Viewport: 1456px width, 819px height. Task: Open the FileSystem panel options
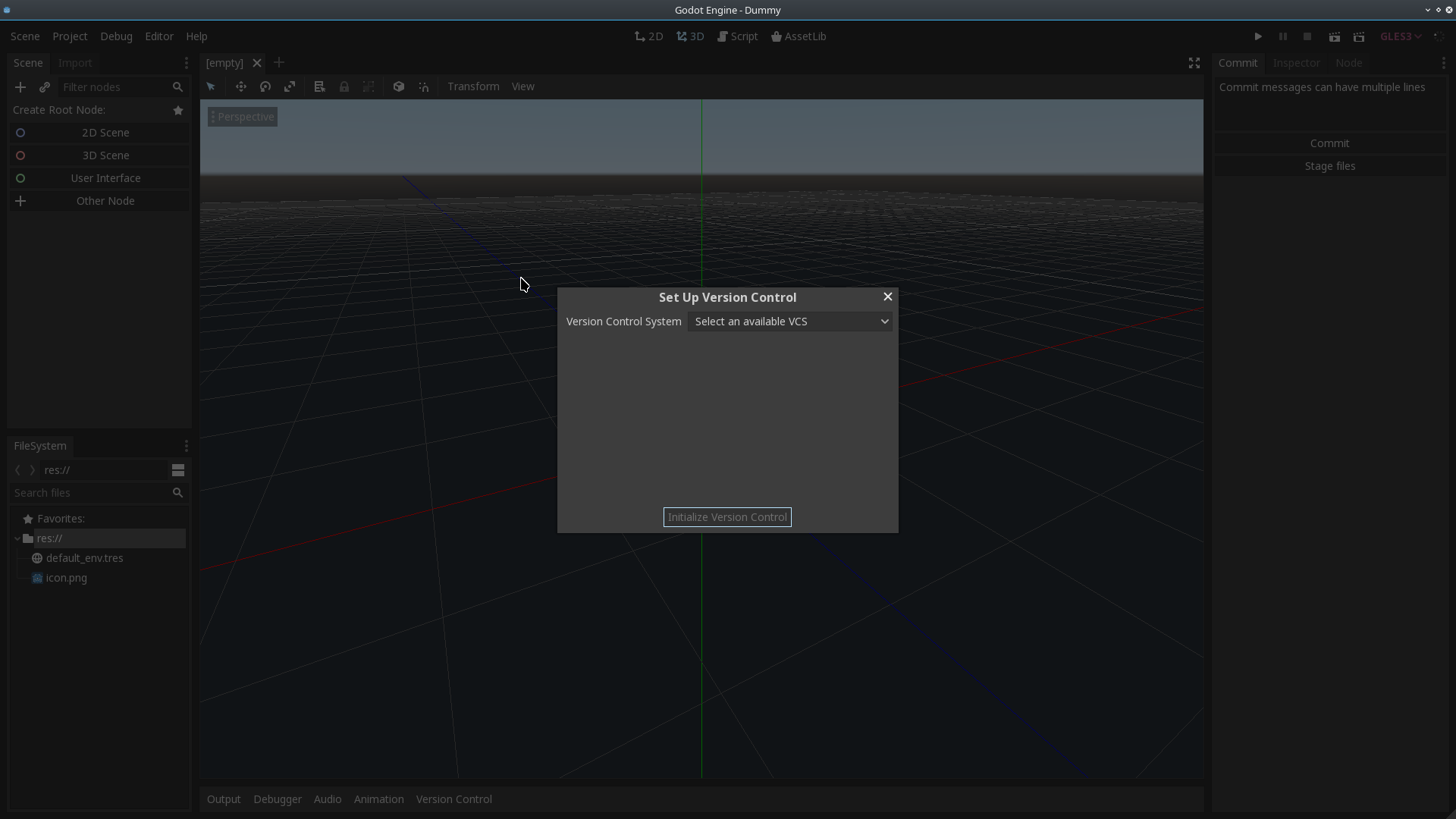[185, 445]
